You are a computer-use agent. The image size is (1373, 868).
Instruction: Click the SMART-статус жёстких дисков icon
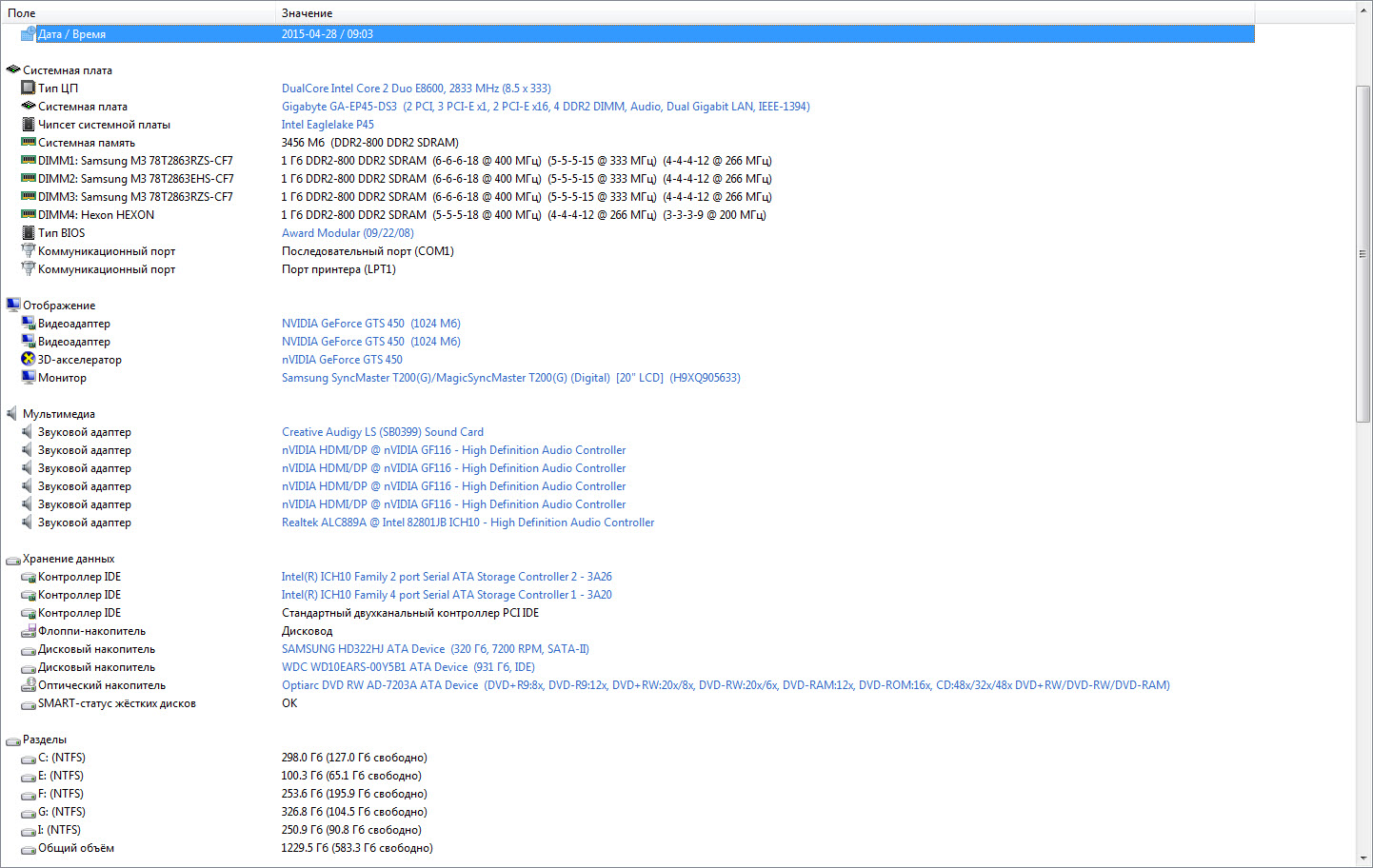click(x=29, y=703)
